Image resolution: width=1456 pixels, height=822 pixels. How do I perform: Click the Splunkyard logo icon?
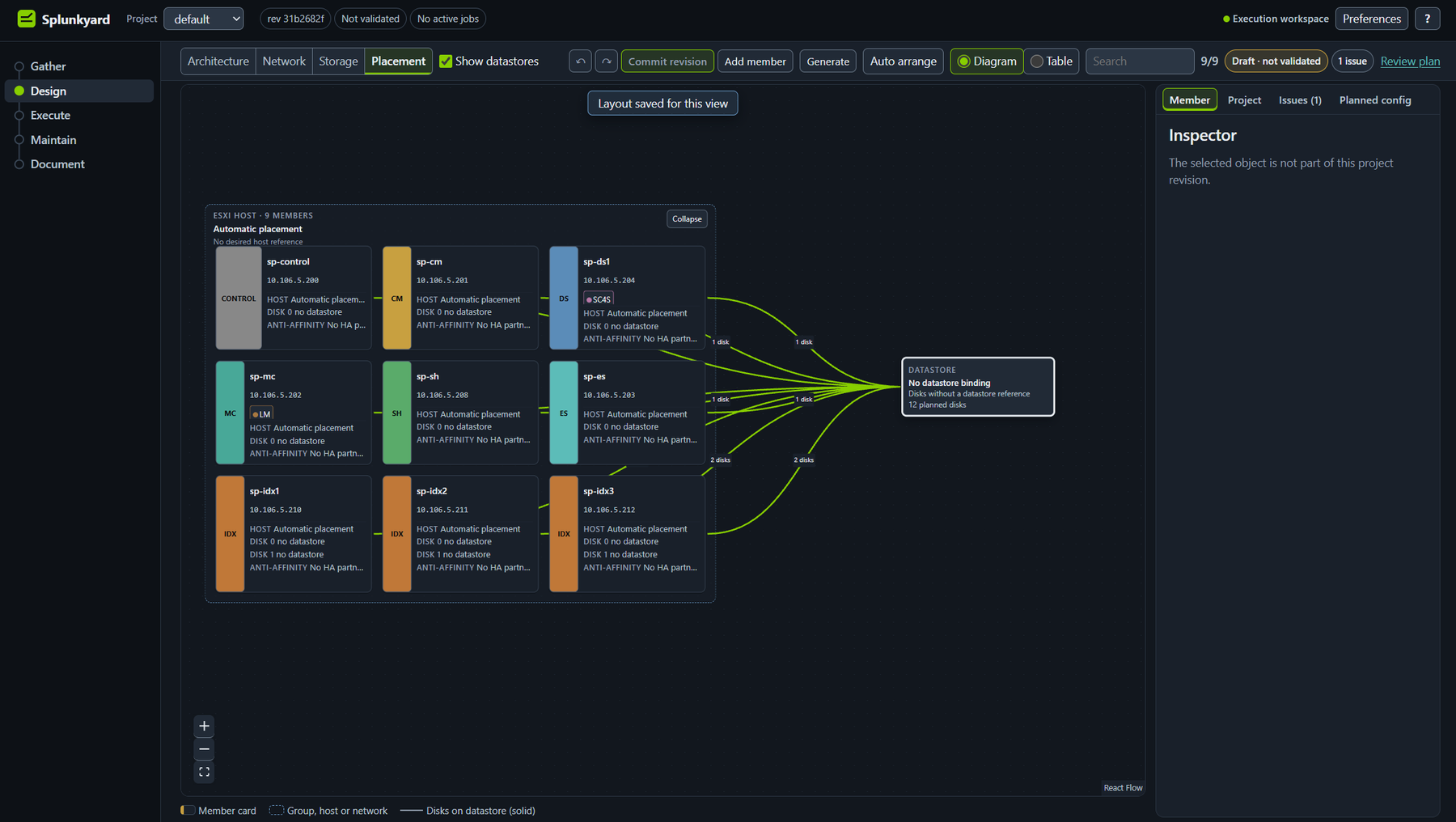coord(26,19)
